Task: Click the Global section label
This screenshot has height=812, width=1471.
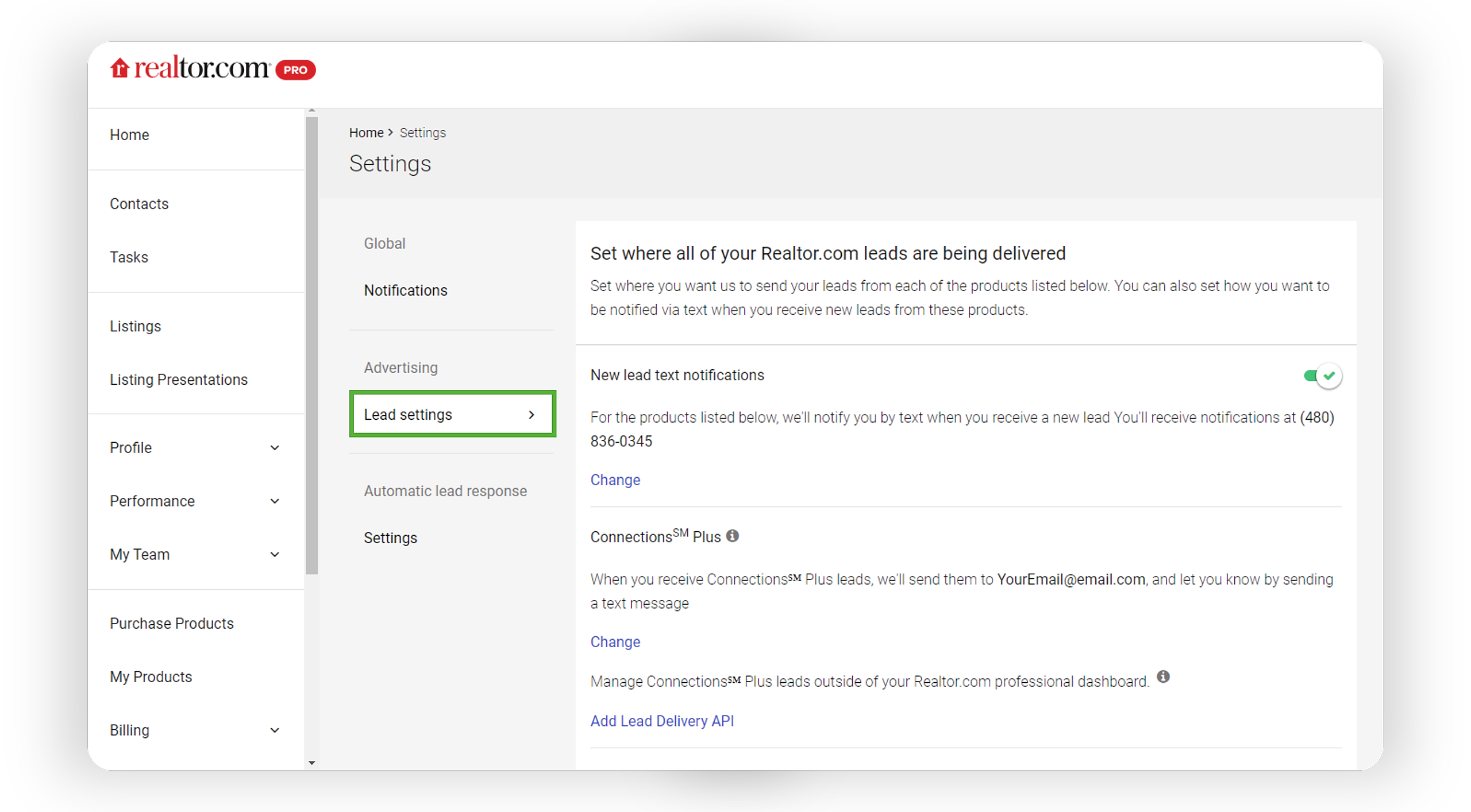Action: (384, 243)
